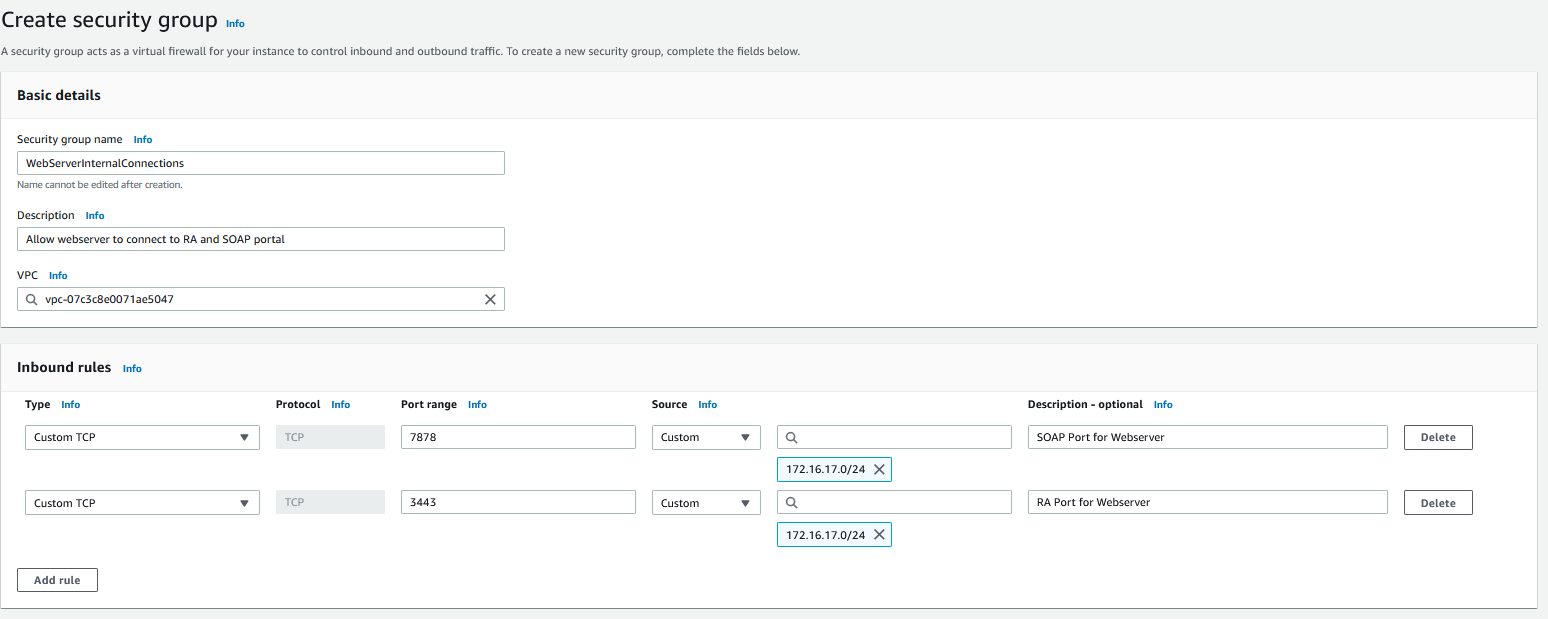The height and width of the screenshot is (619, 1548).
Task: Click port range field containing 7878
Action: pos(517,437)
